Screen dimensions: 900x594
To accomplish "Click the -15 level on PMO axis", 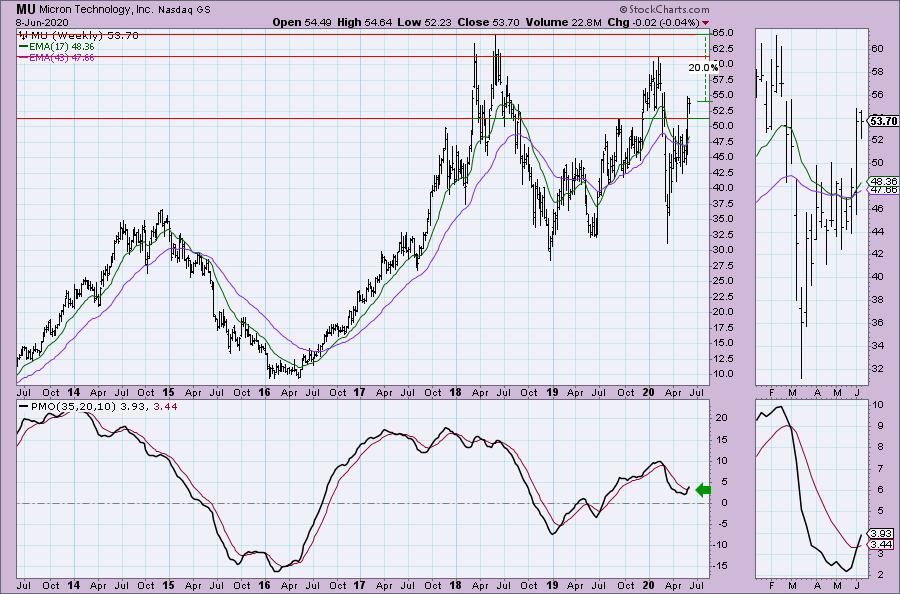I will (x=721, y=566).
